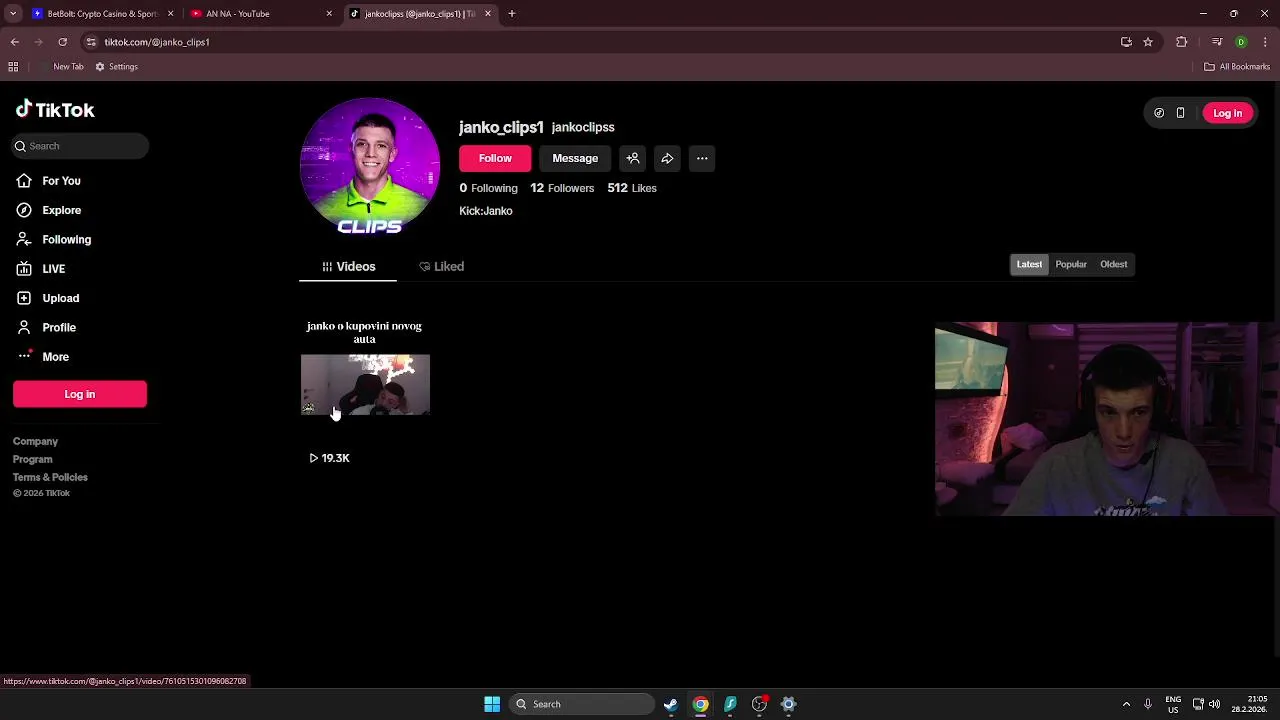The image size is (1280, 720).
Task: Open the Surfshark icon in taskbar
Action: (730, 704)
